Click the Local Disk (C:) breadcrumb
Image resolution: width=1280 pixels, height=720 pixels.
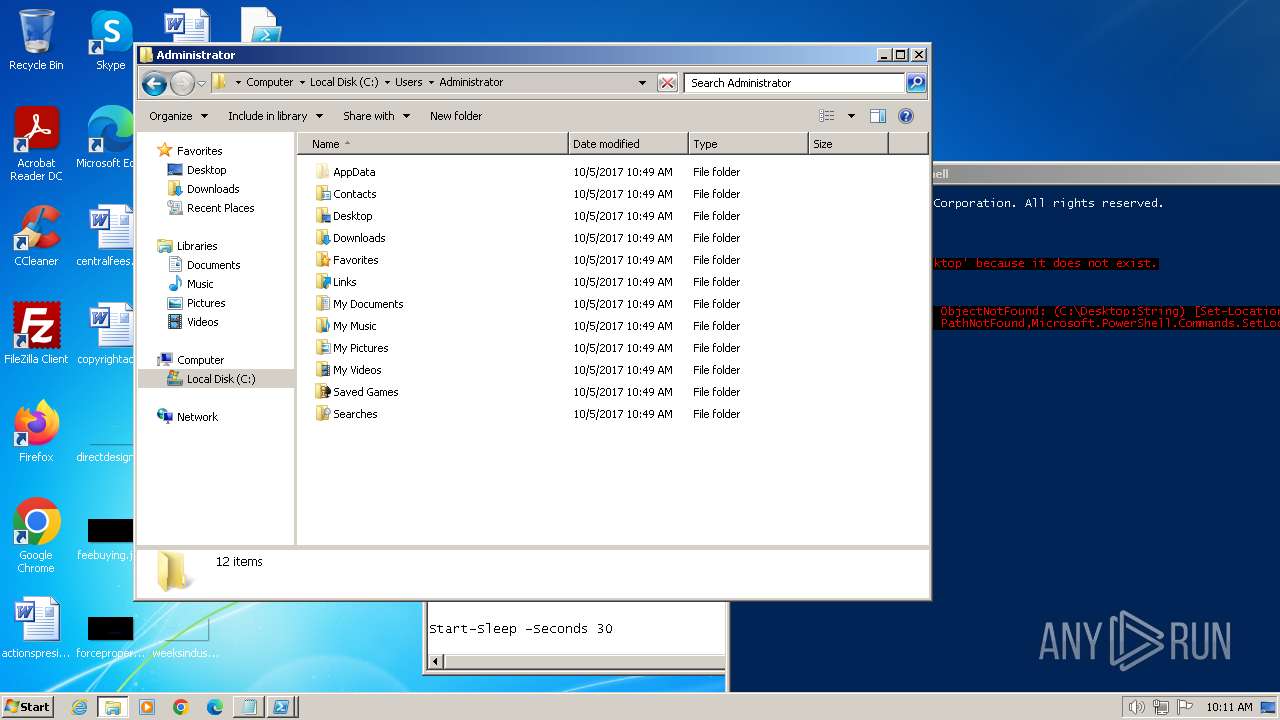coord(346,82)
